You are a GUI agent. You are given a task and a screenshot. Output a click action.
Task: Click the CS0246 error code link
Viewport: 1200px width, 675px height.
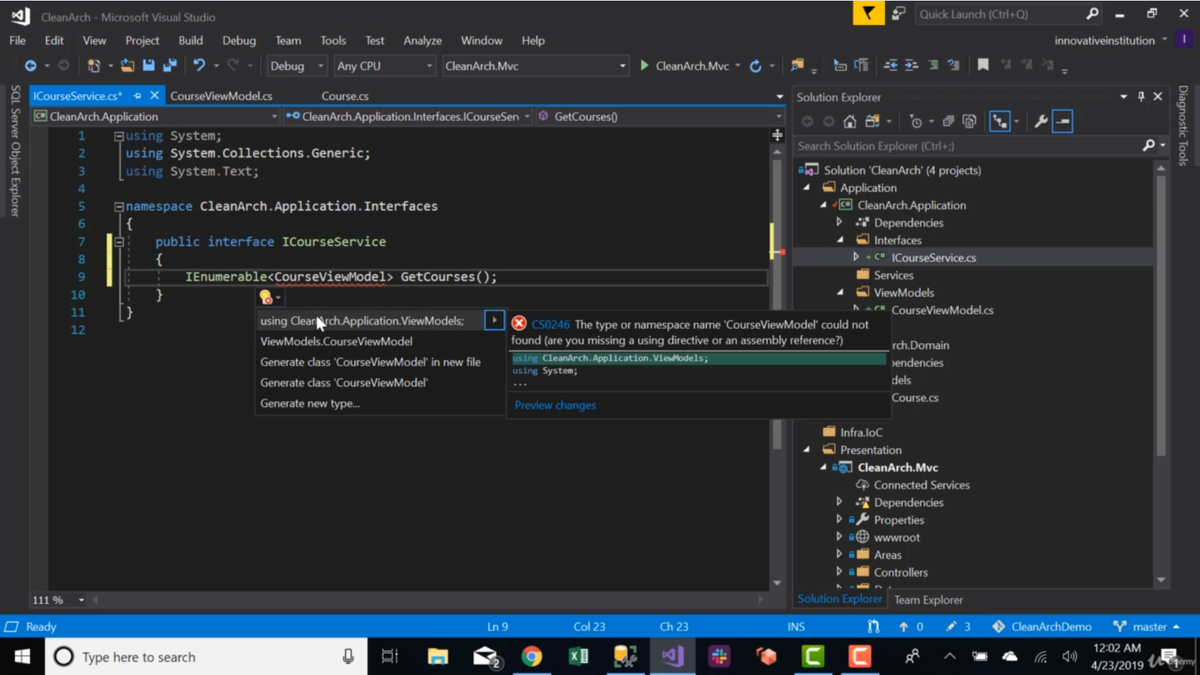click(551, 324)
